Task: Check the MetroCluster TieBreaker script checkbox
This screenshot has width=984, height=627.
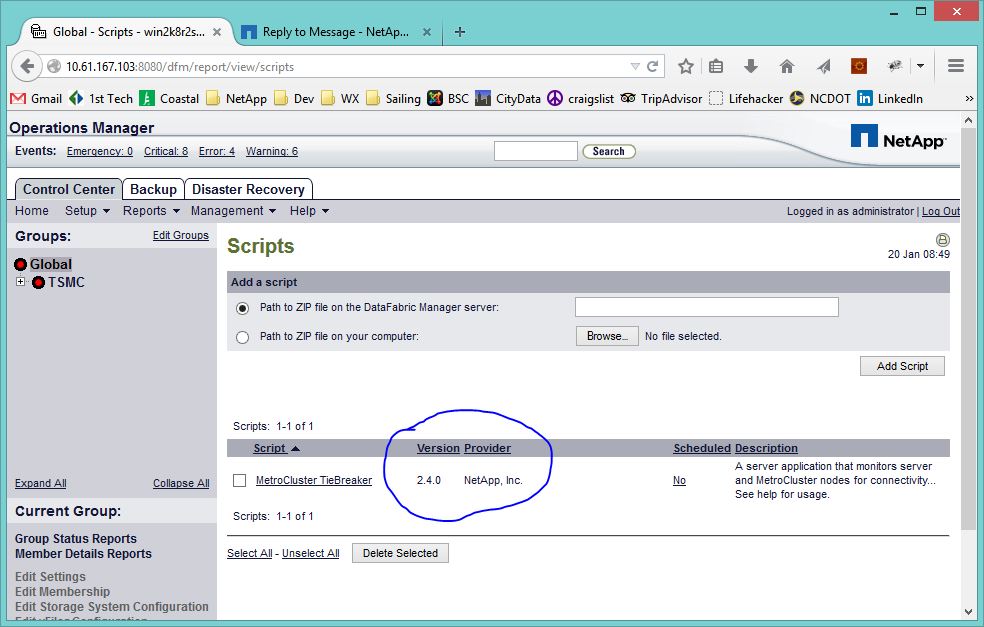Action: click(x=239, y=480)
